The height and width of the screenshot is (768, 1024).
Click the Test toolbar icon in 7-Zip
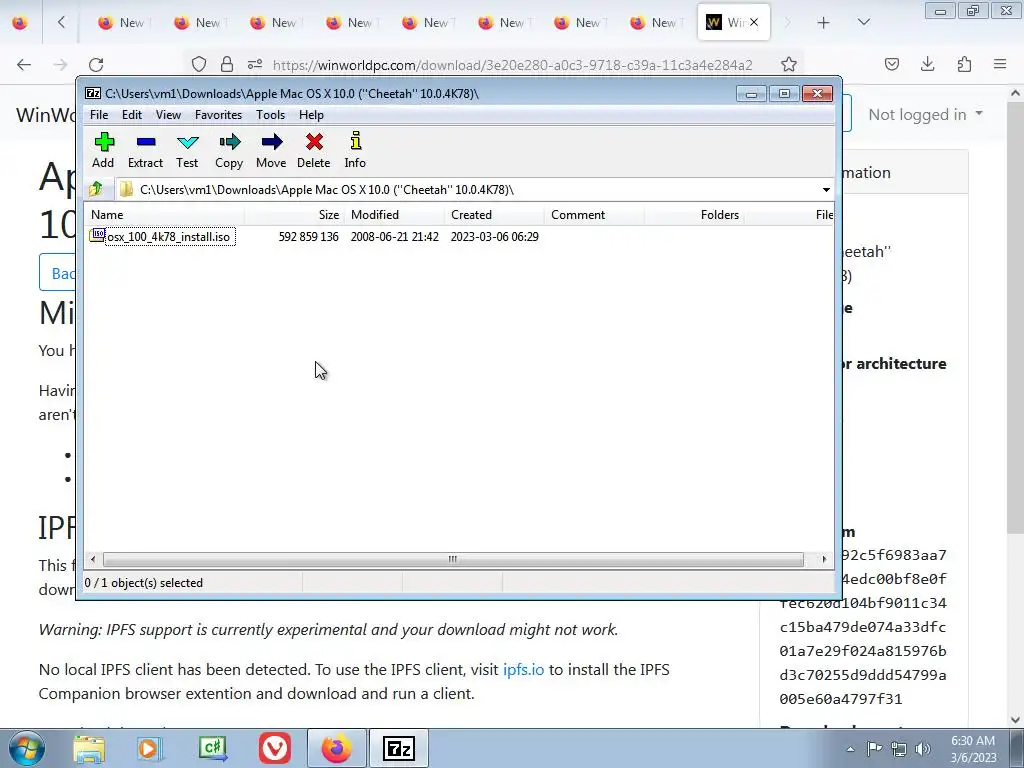coord(187,150)
